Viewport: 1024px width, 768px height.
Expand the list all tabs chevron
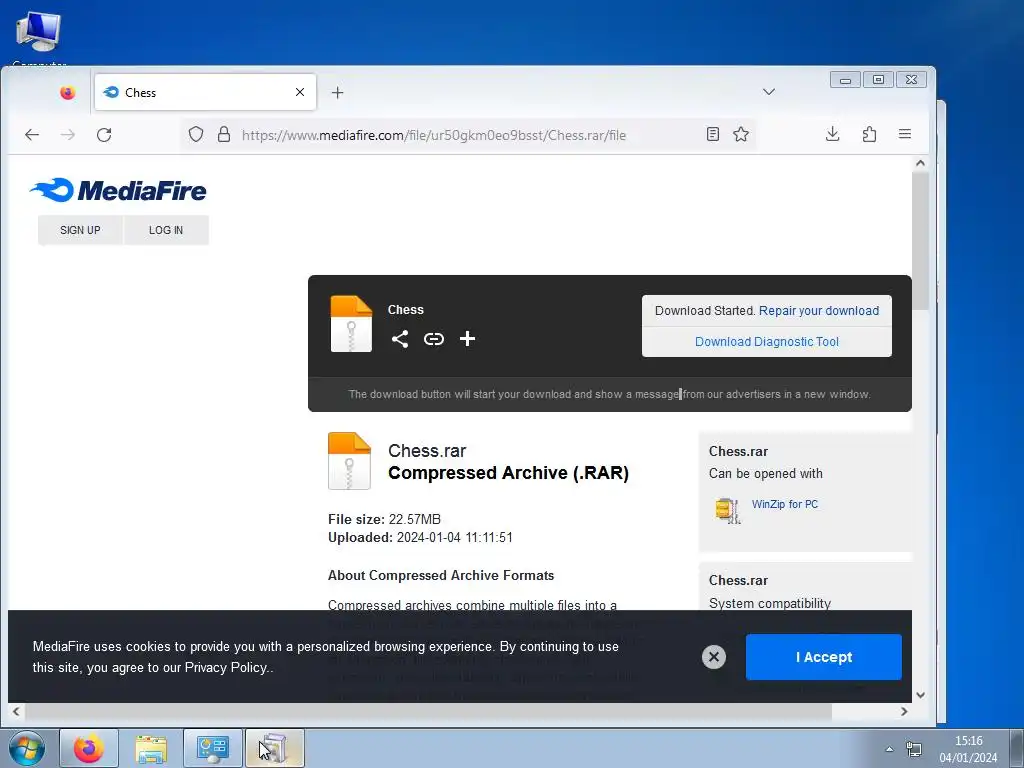pyautogui.click(x=769, y=91)
